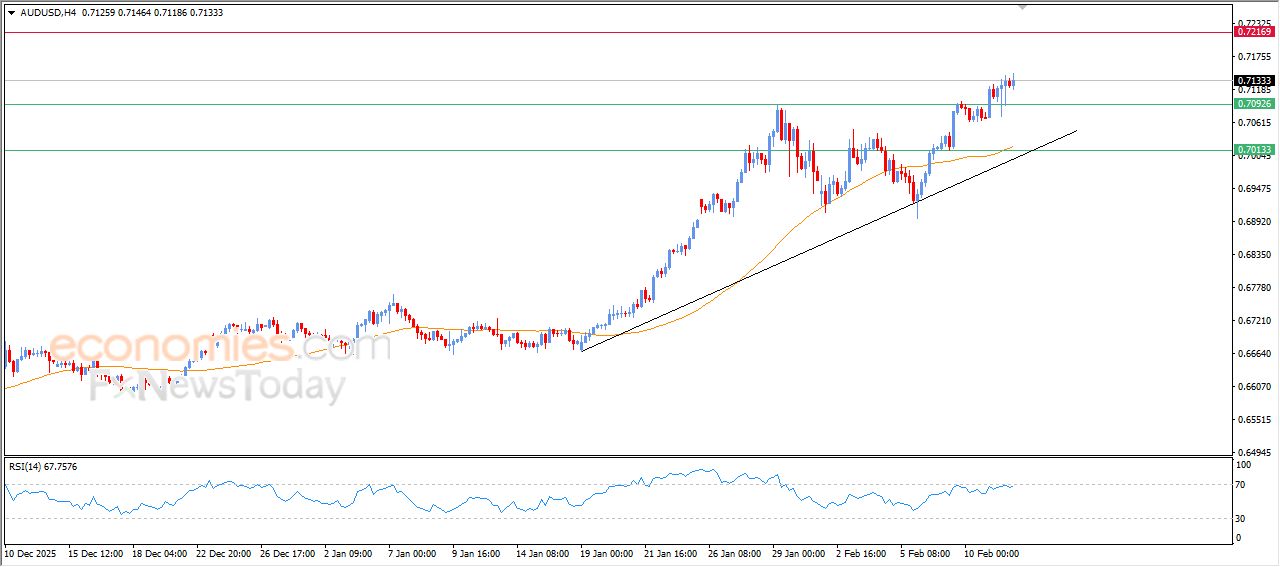
Task: Click the 19 Jan 00:00 time label
Action: click(605, 553)
